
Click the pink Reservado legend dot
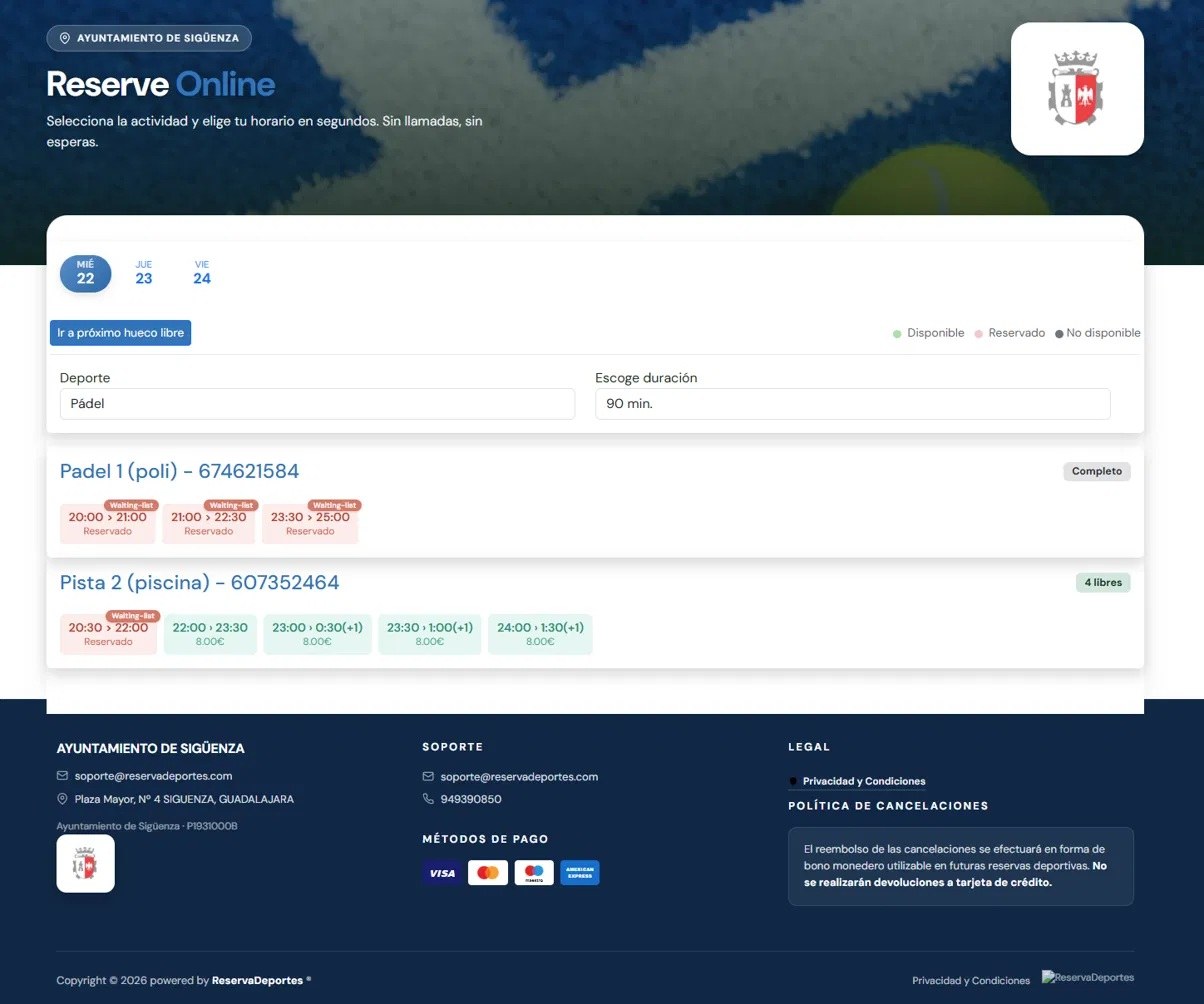tap(979, 334)
